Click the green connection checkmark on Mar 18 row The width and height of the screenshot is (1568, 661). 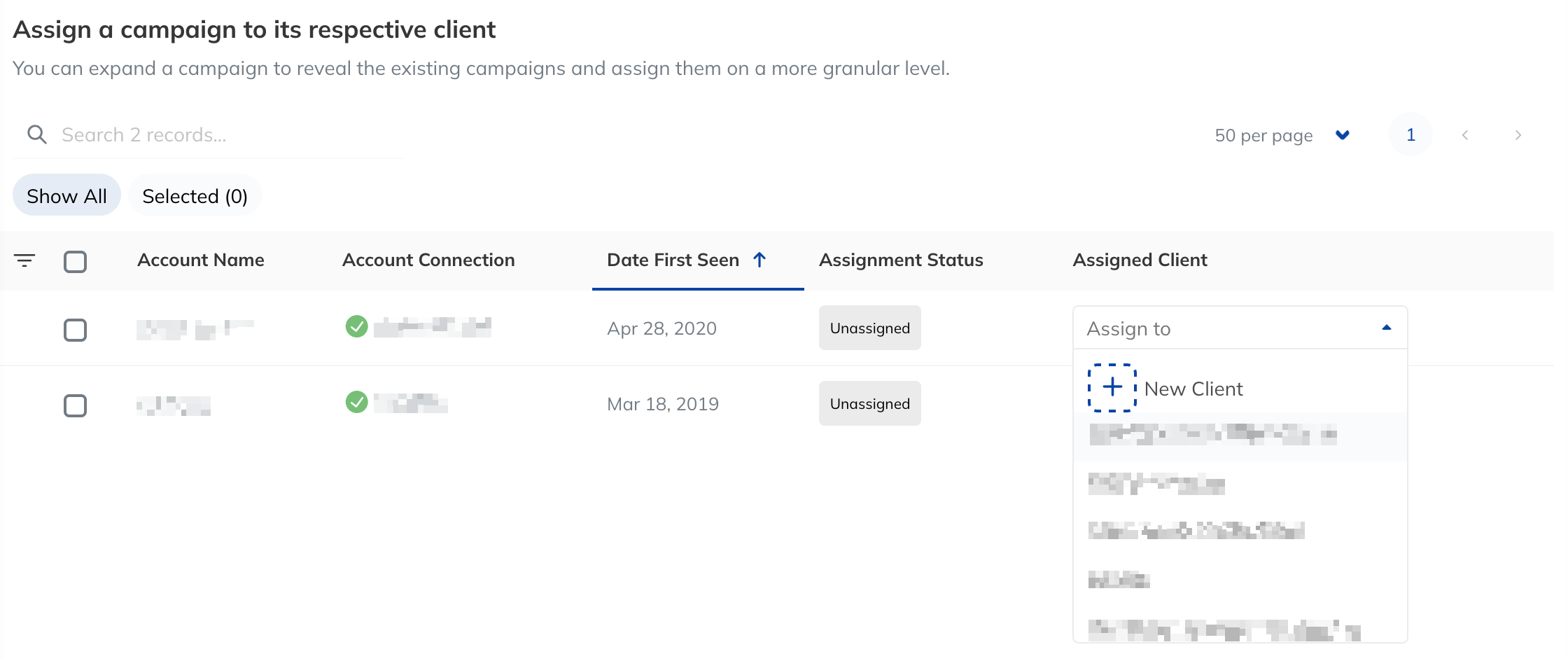356,403
